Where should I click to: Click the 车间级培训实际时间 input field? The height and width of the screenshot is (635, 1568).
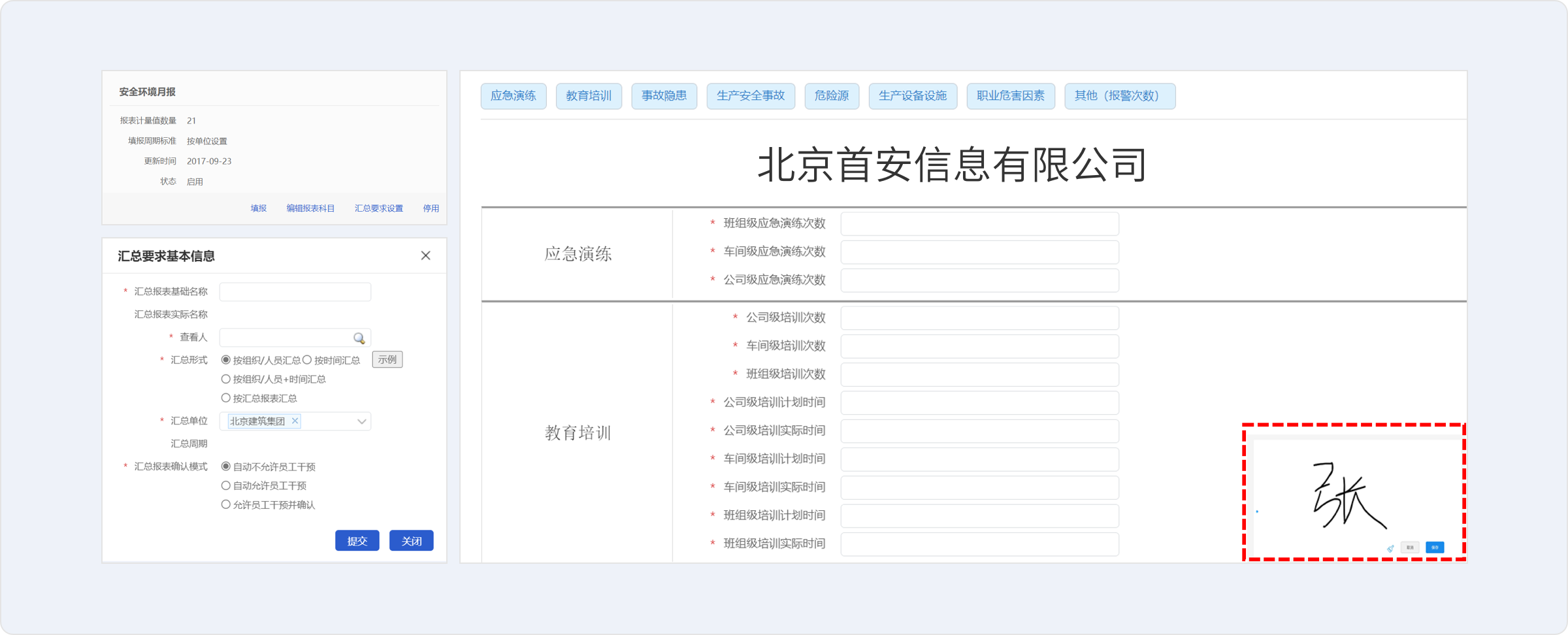[x=979, y=488]
